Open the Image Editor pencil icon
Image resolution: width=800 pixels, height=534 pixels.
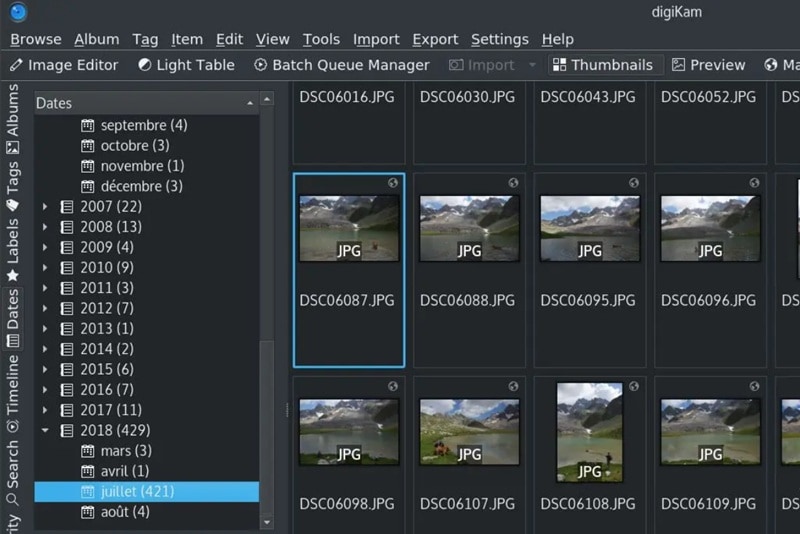[x=16, y=65]
